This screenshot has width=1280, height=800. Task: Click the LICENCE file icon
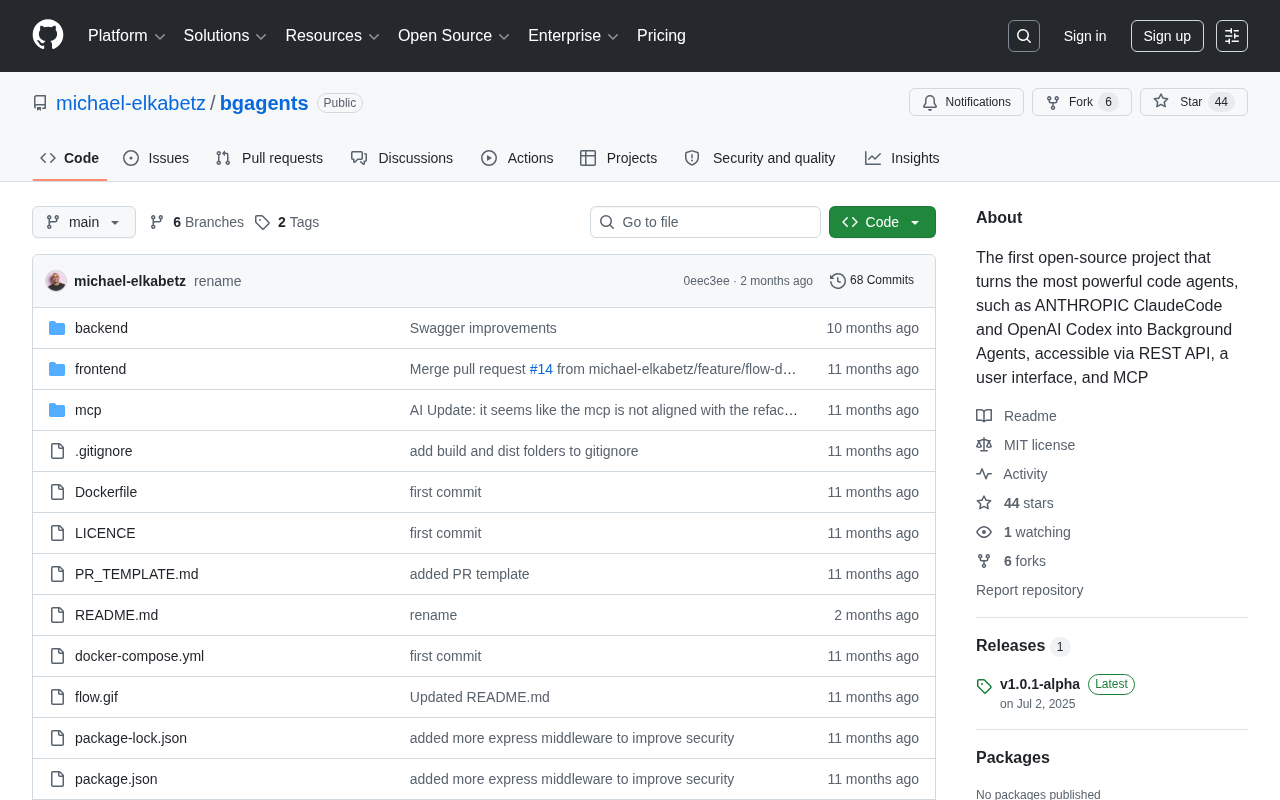57,533
